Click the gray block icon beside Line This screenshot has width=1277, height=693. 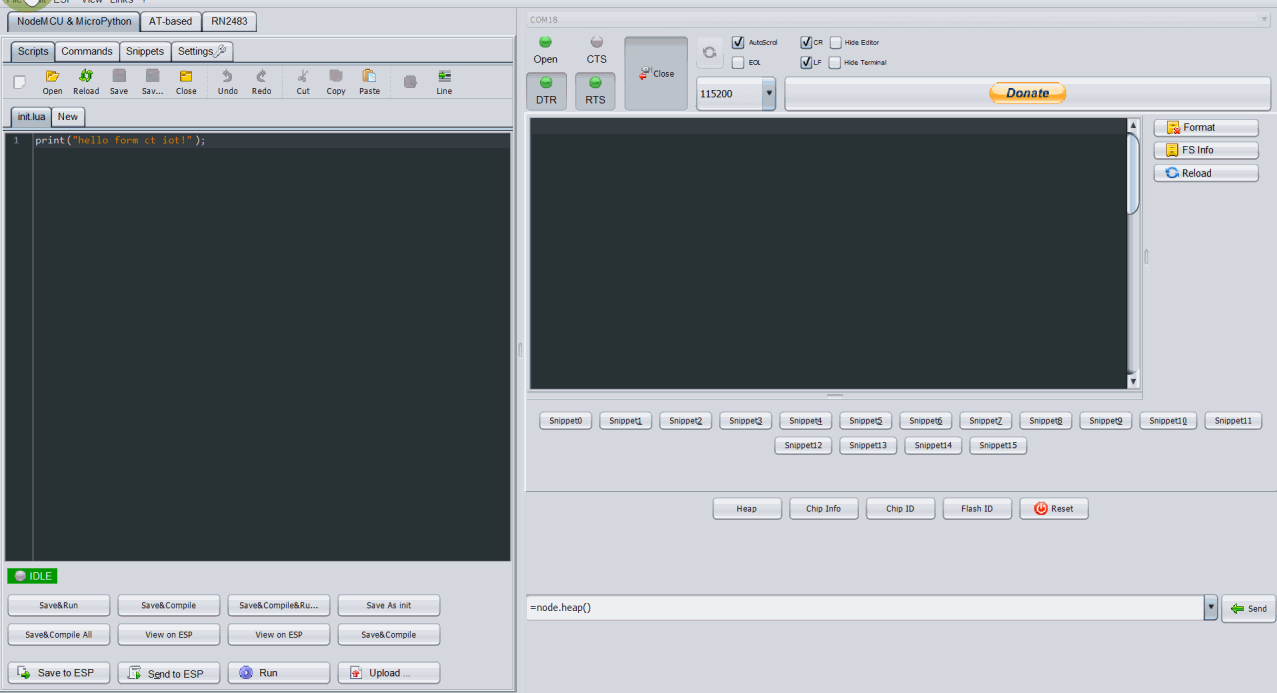click(410, 82)
